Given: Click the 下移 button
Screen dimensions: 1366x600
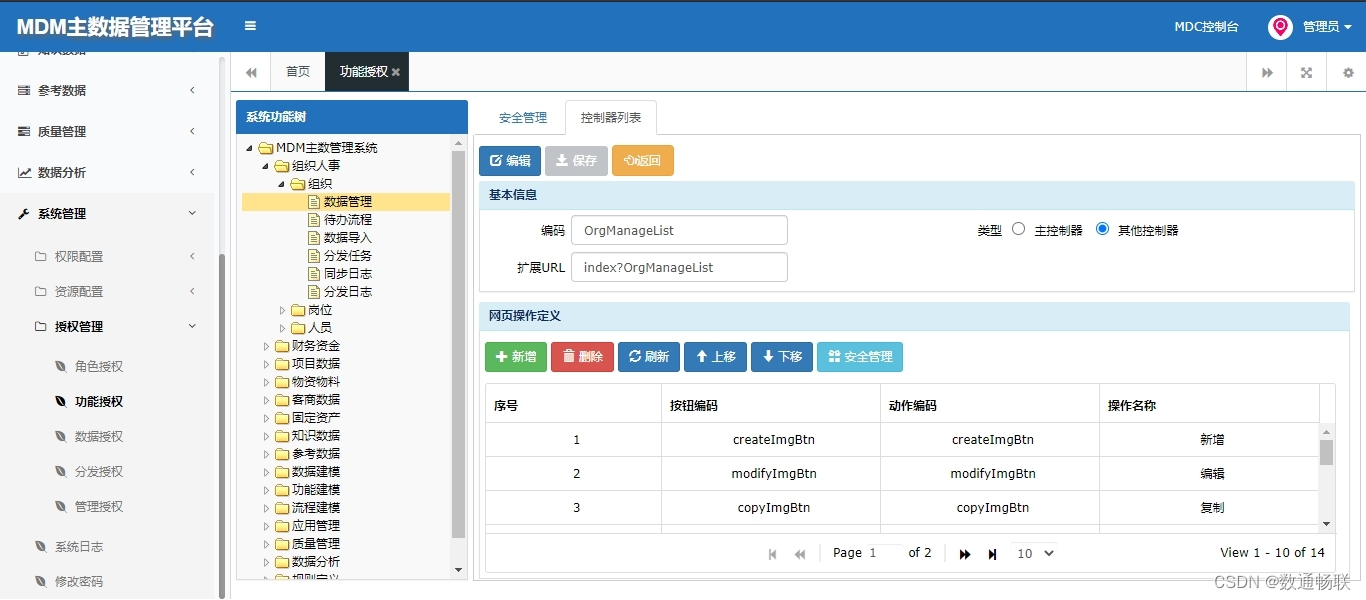Looking at the screenshot, I should click(782, 357).
